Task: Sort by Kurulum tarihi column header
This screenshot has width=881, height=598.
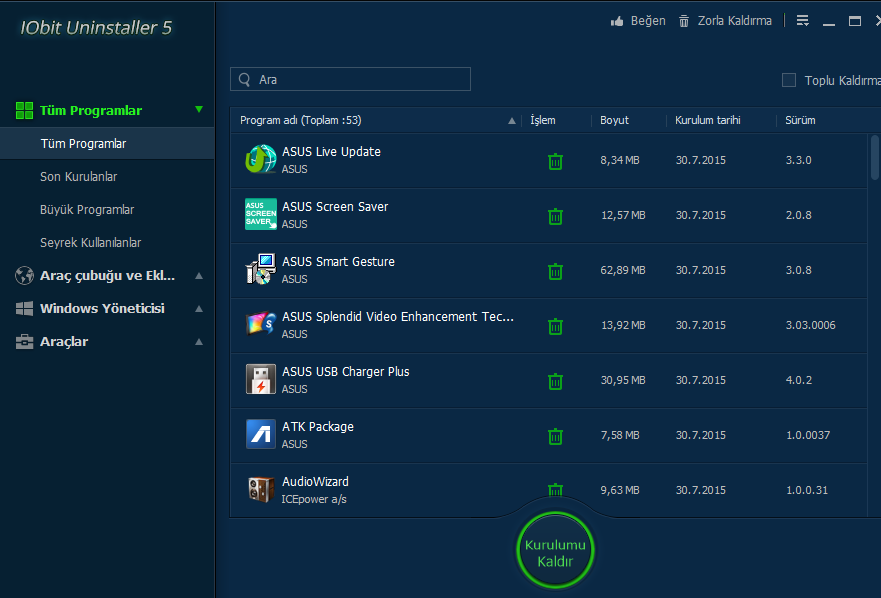Action: pos(708,120)
